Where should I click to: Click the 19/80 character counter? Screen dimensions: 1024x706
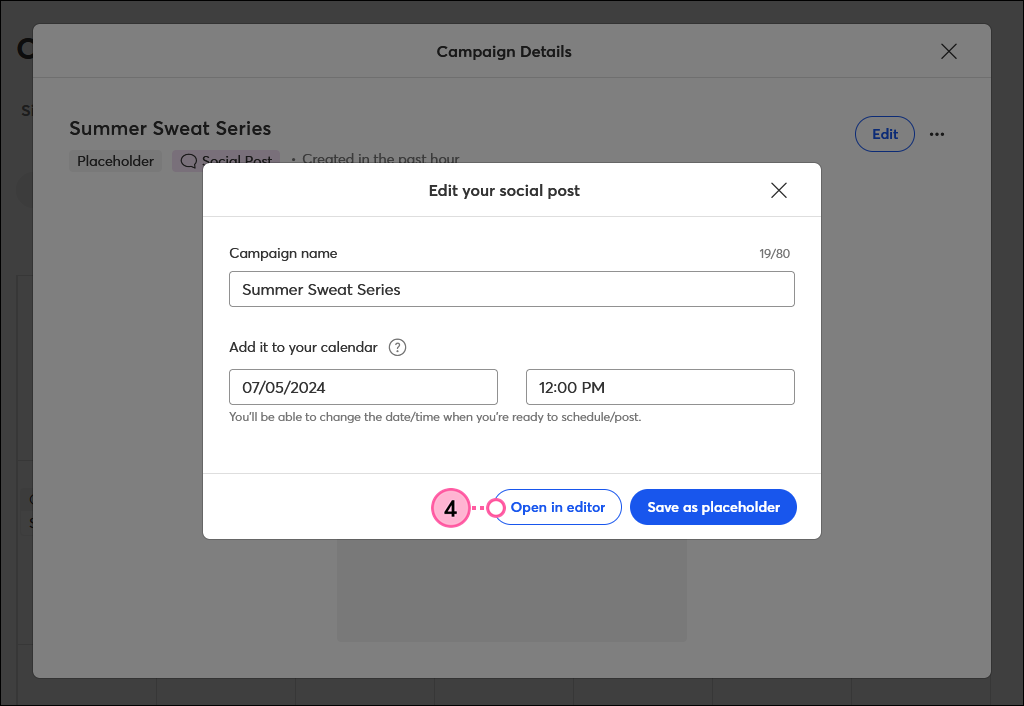[774, 253]
